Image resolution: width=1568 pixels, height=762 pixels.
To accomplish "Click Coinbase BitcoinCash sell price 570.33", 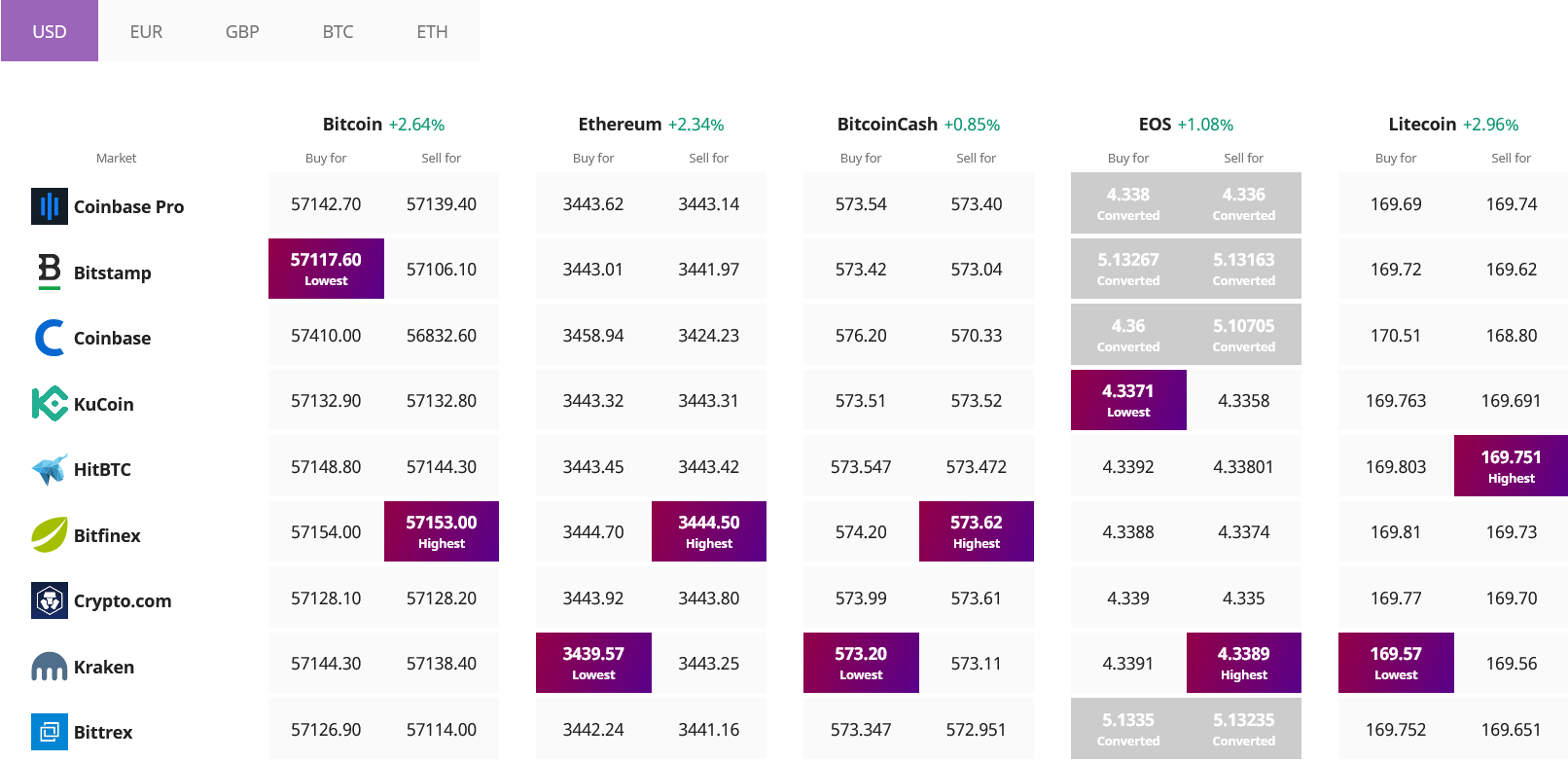I will click(x=977, y=336).
